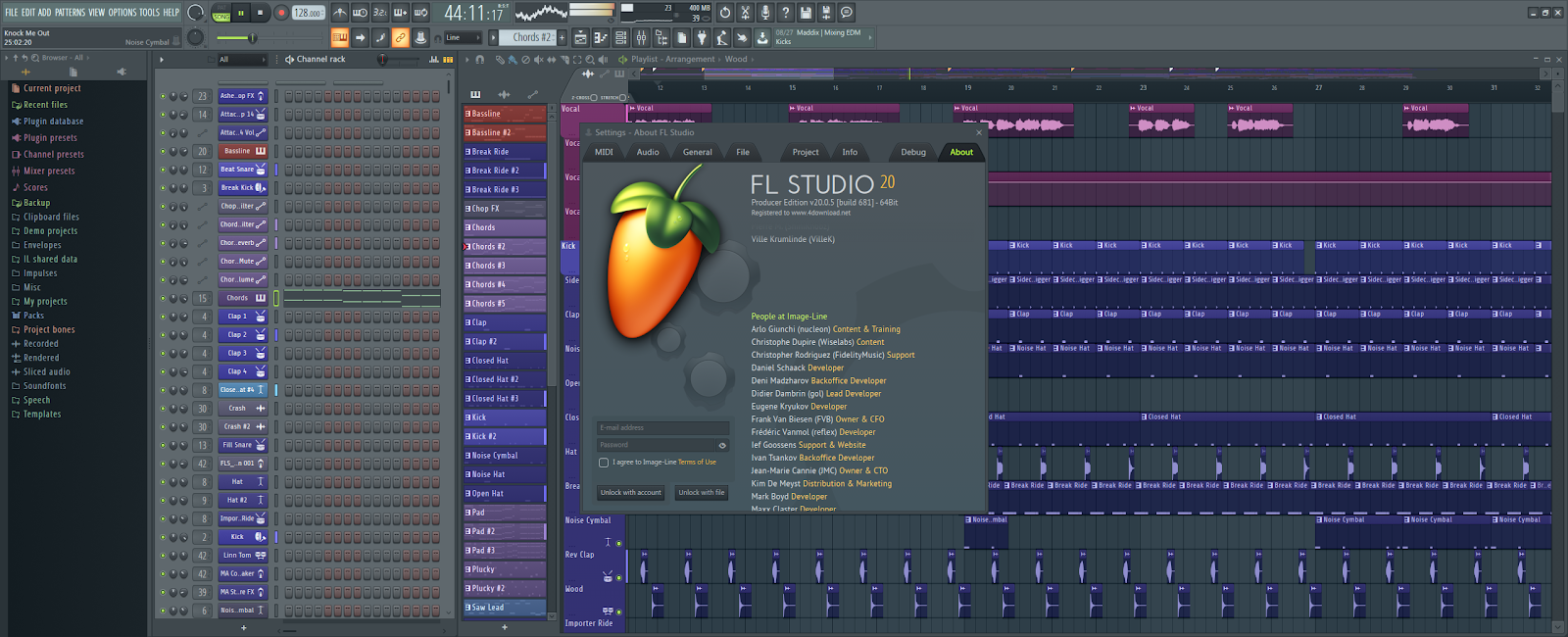The image size is (1568, 637).
Task: Open the Line snap dropdown
Action: coord(463,37)
